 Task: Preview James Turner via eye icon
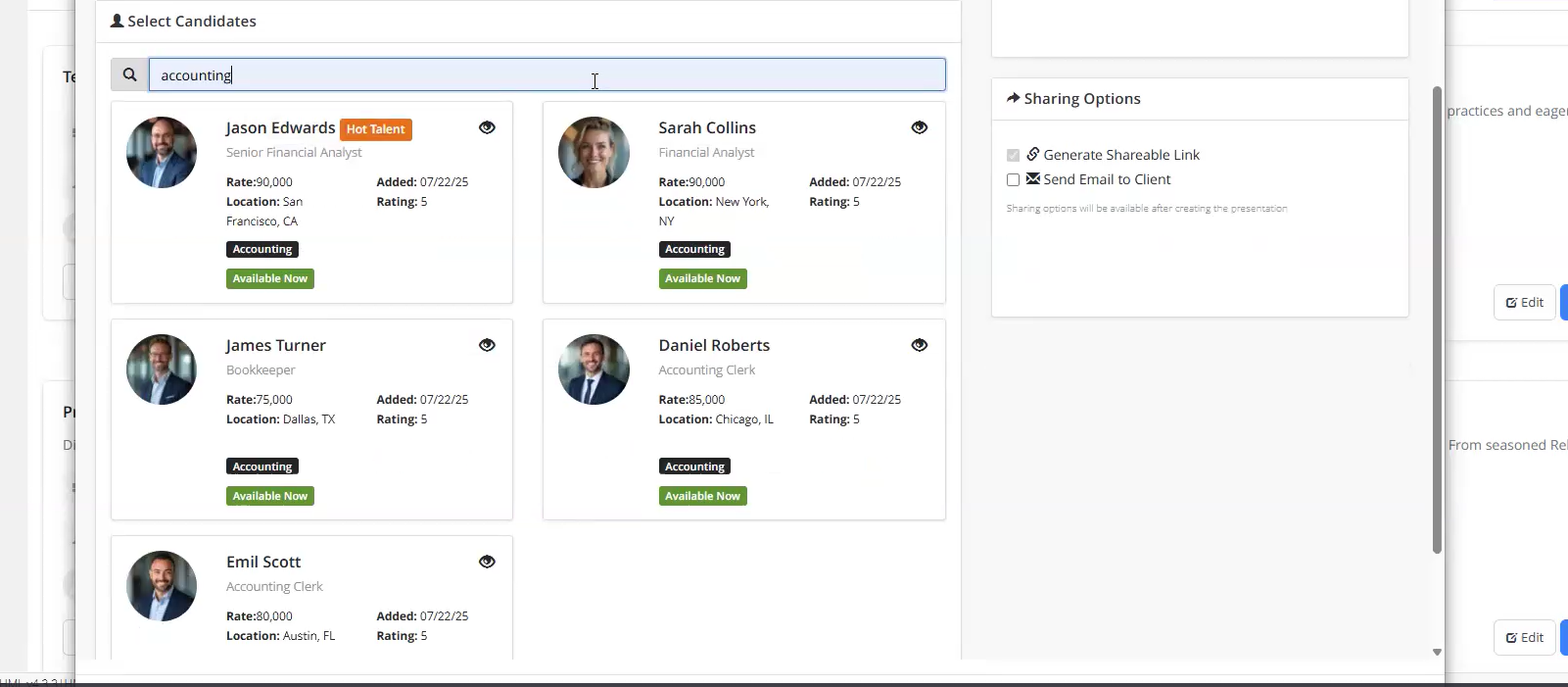tap(487, 345)
